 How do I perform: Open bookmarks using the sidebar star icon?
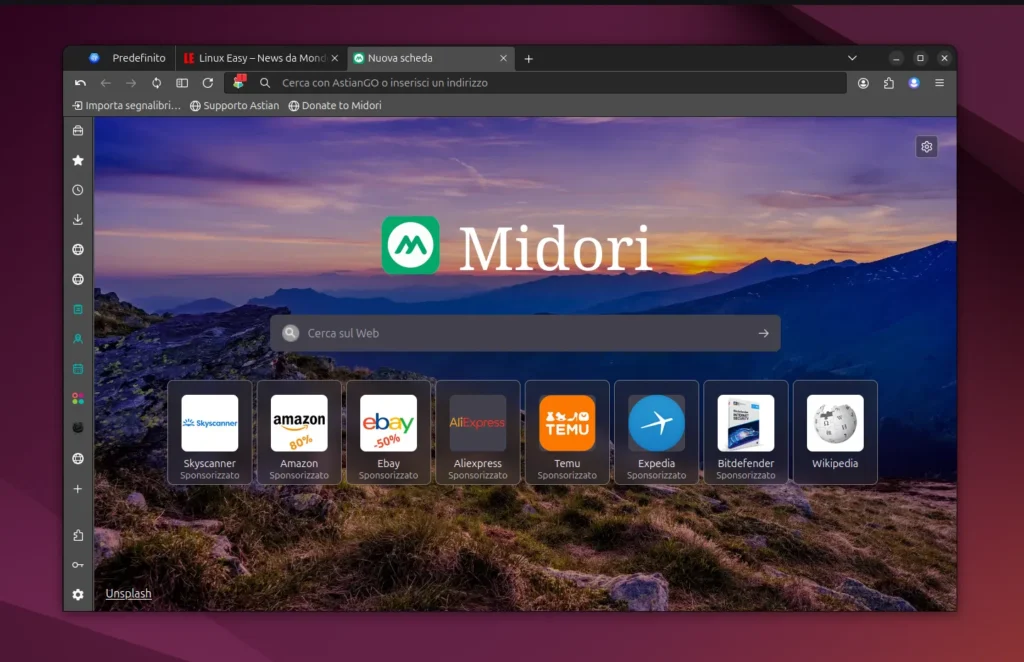coord(78,160)
